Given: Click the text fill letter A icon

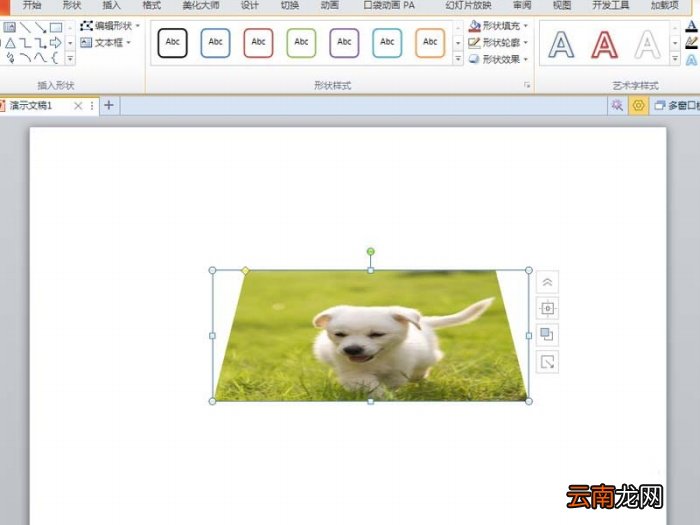Looking at the screenshot, I should coord(691,27).
